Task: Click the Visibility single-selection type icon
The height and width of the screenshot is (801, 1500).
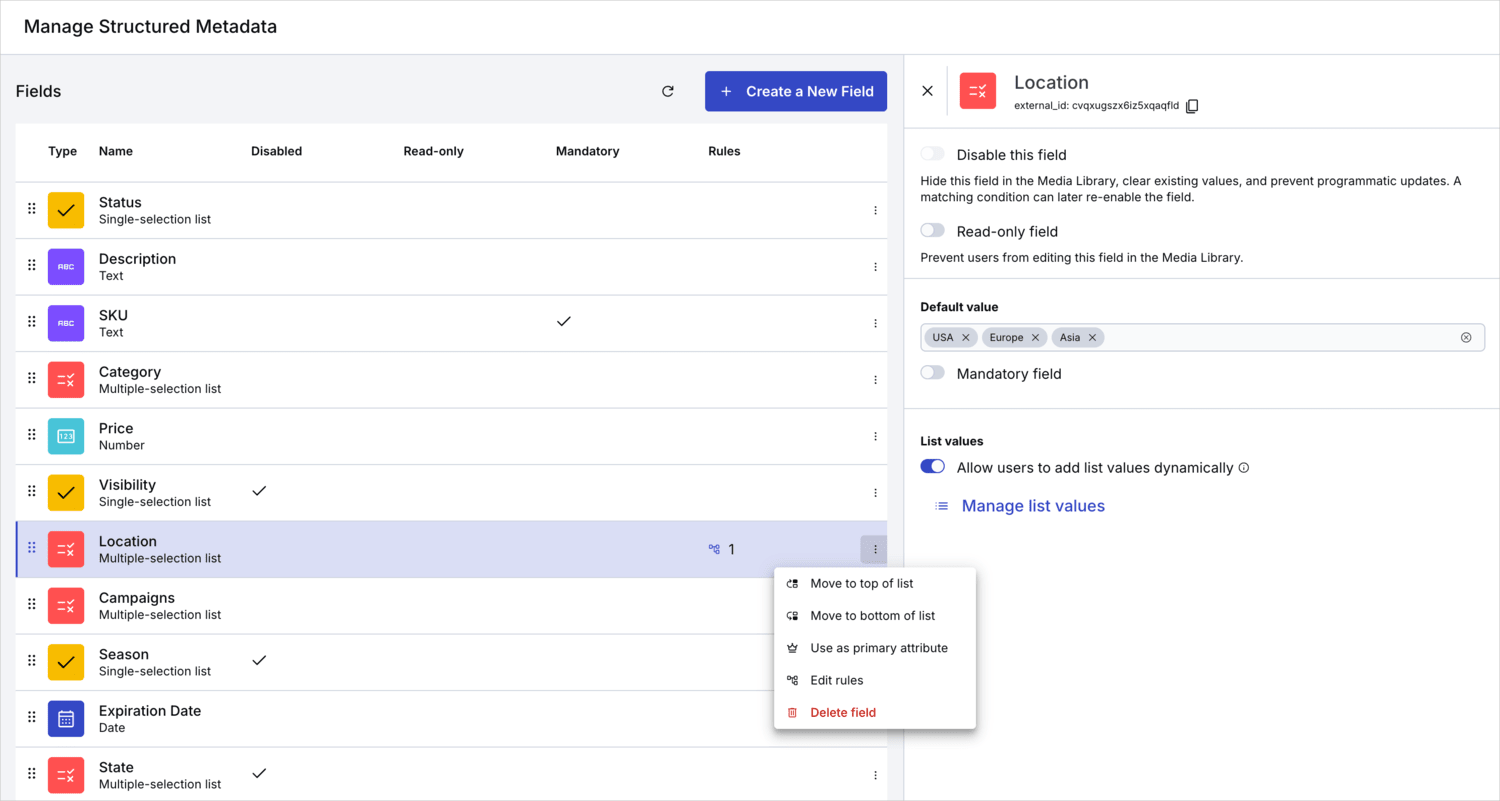Action: point(66,493)
